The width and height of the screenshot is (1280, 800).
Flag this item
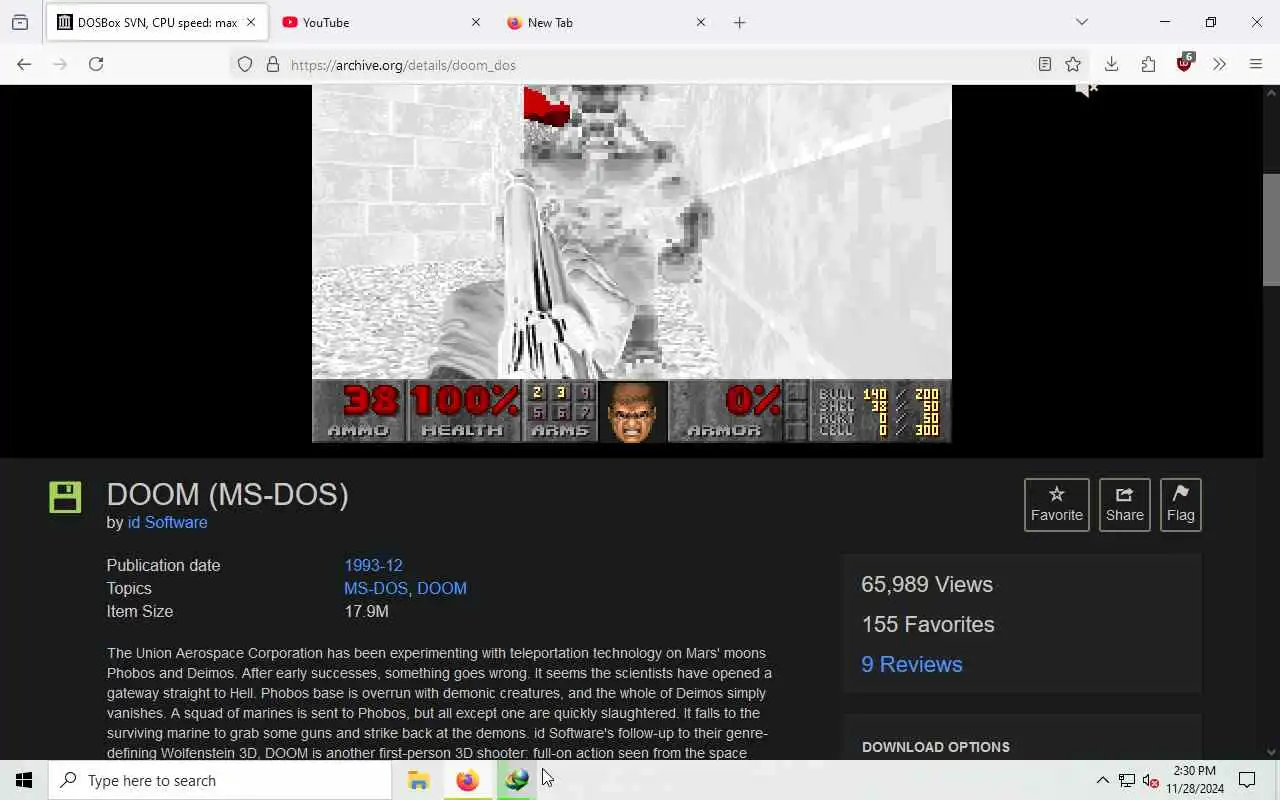pyautogui.click(x=1180, y=505)
